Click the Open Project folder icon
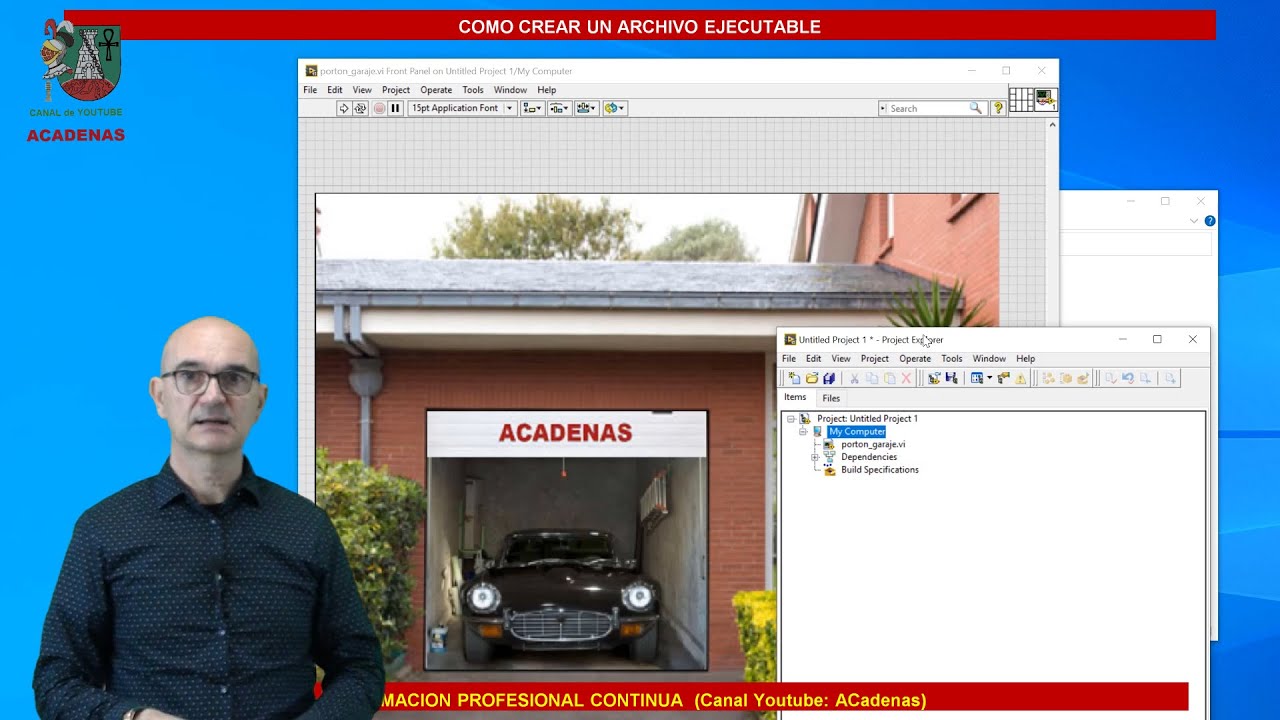 pyautogui.click(x=812, y=378)
